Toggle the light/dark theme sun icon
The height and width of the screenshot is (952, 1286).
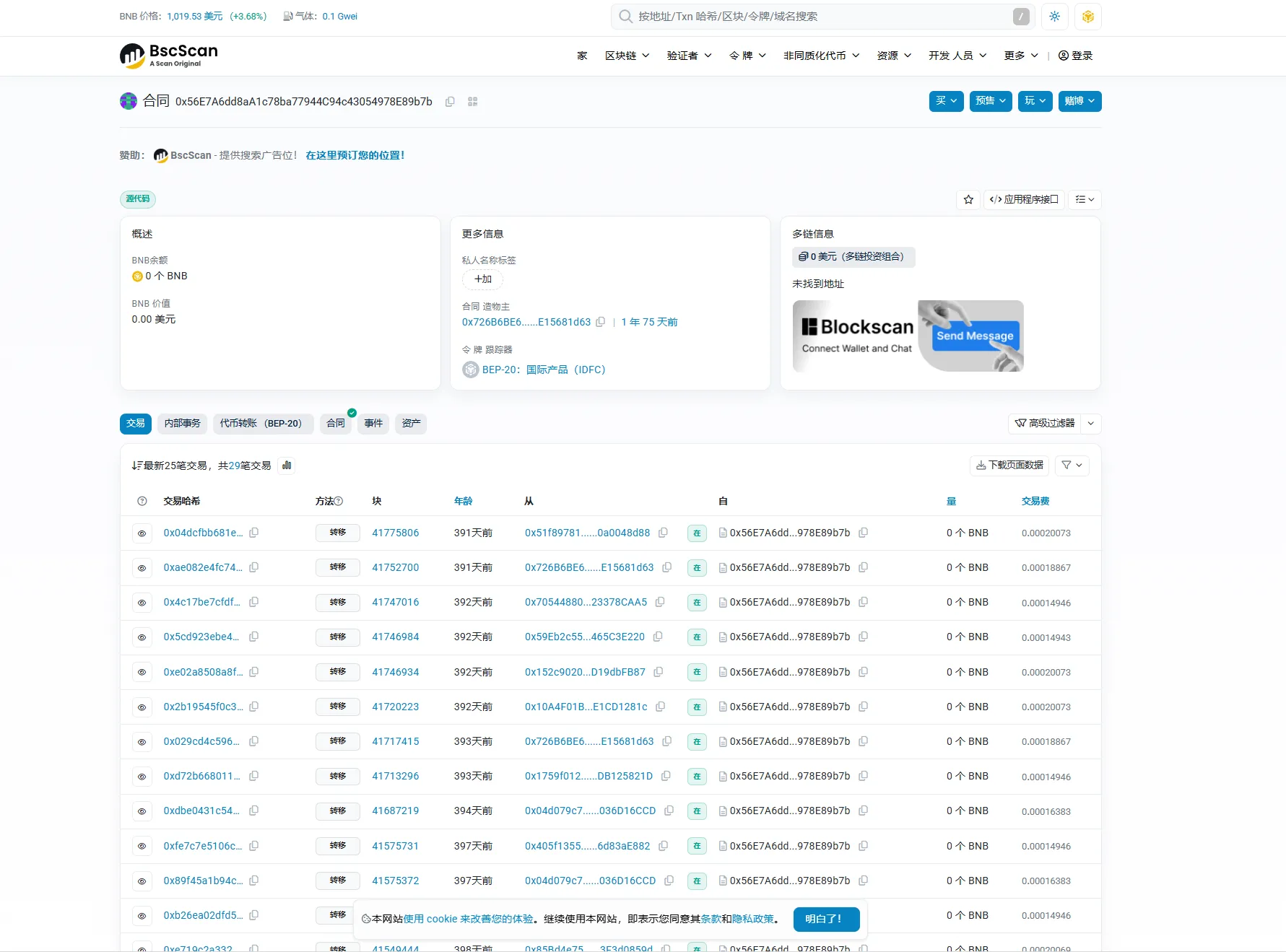click(x=1054, y=17)
